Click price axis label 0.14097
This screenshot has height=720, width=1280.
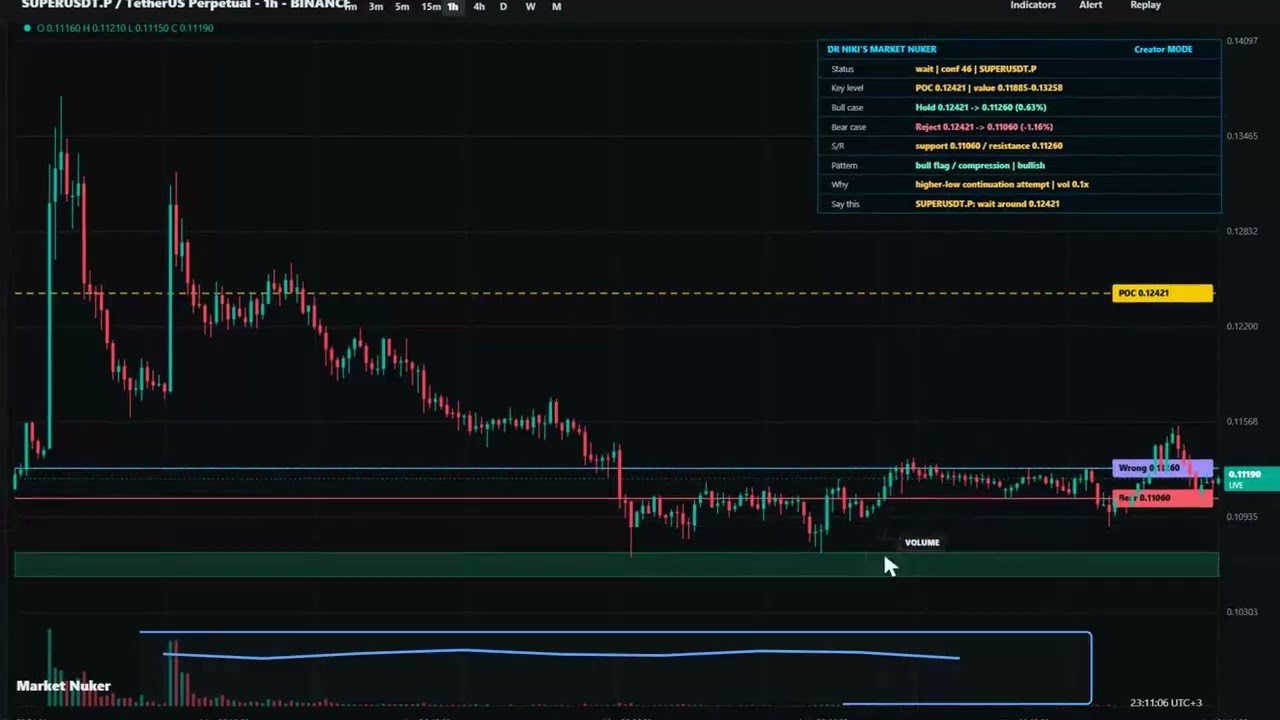pos(1242,41)
